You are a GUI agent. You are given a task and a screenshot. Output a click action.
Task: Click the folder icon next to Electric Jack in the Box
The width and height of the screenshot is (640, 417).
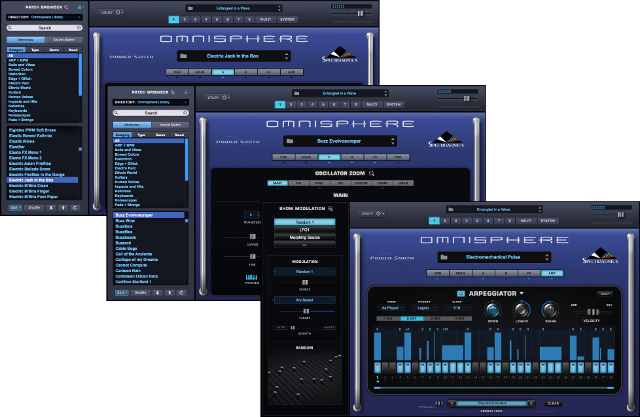pos(184,56)
